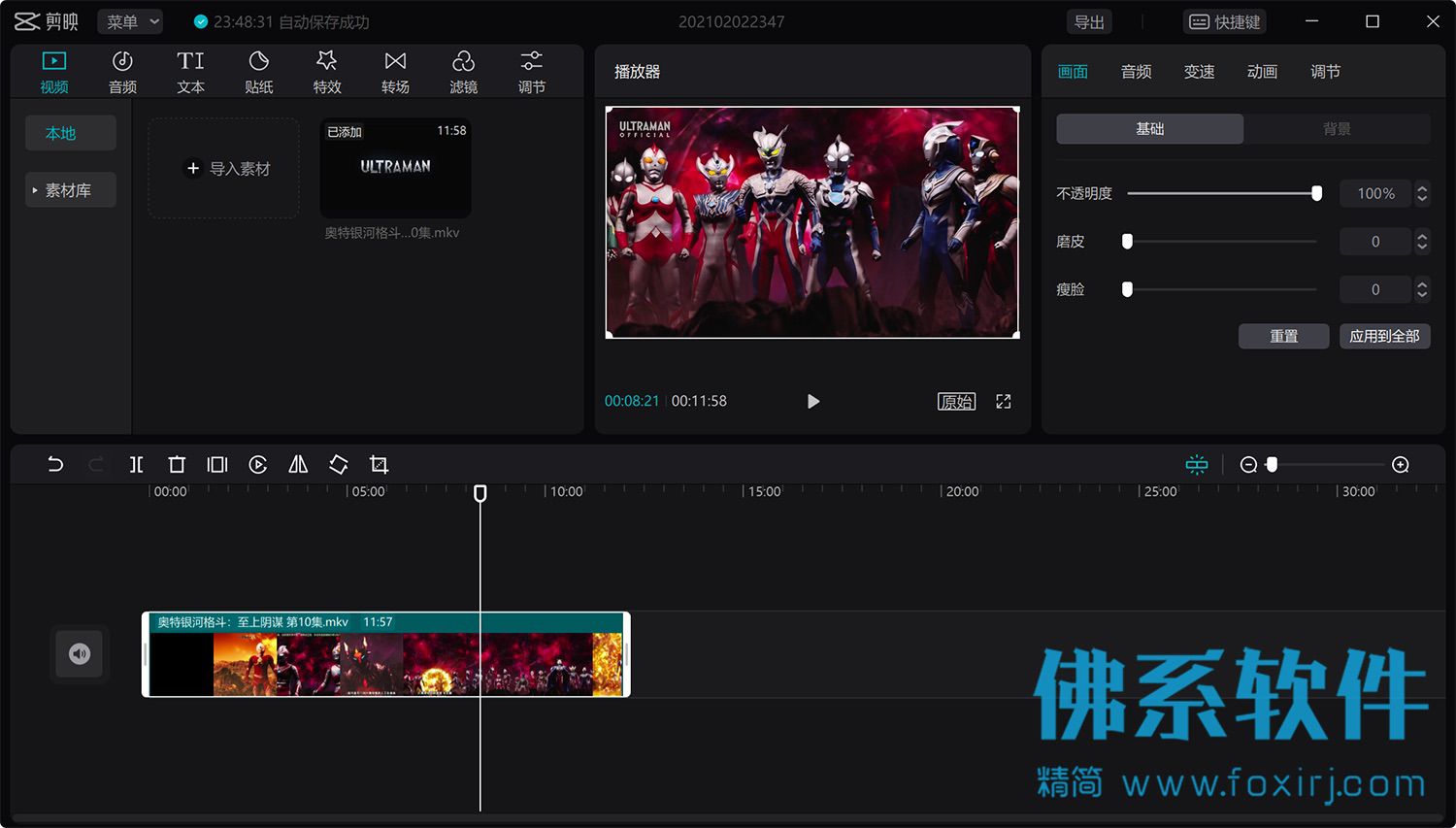Click the timeline playhead marker
The image size is (1456, 828).
pyautogui.click(x=480, y=493)
